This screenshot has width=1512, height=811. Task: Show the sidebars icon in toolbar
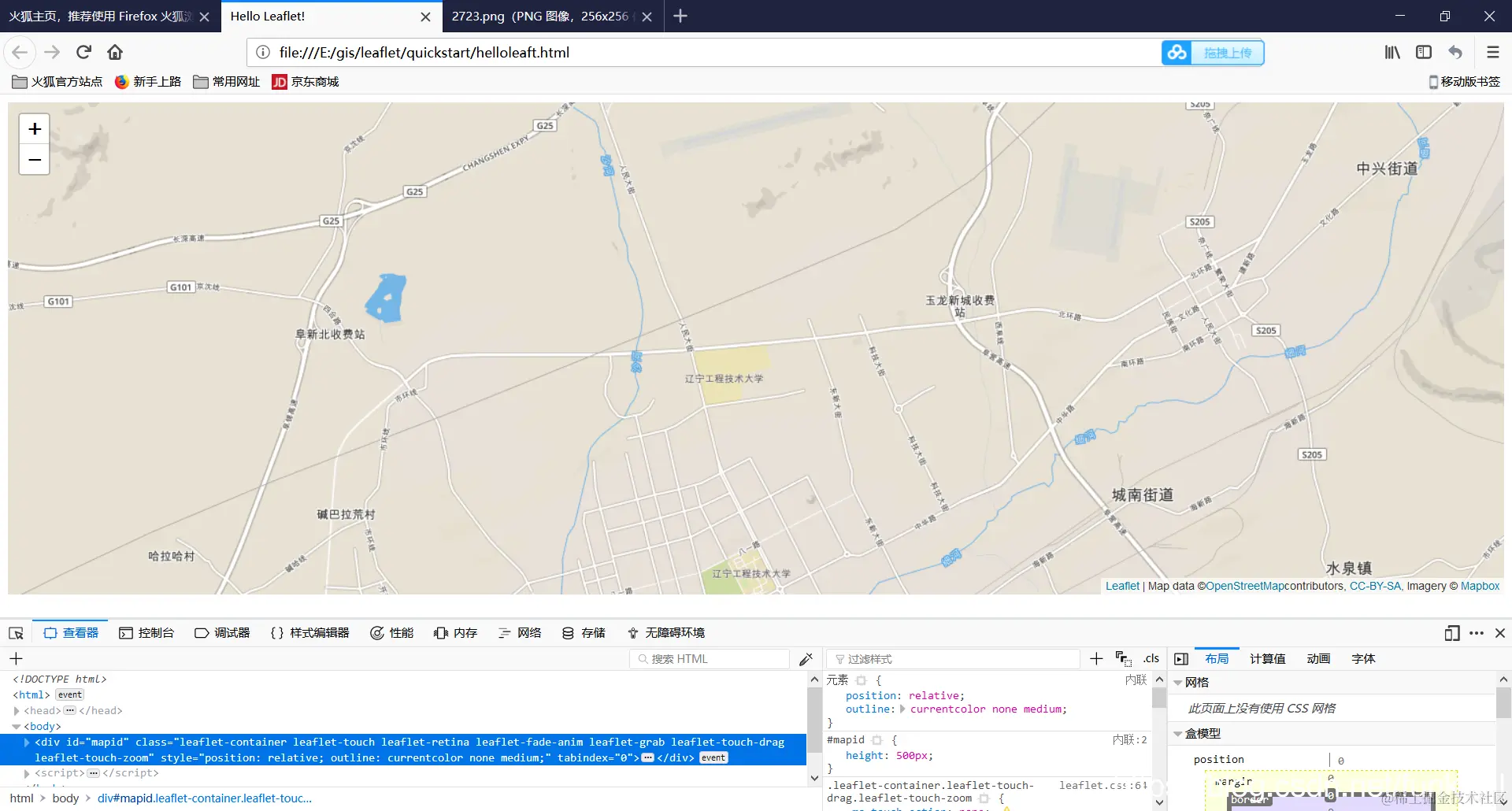[x=1424, y=52]
